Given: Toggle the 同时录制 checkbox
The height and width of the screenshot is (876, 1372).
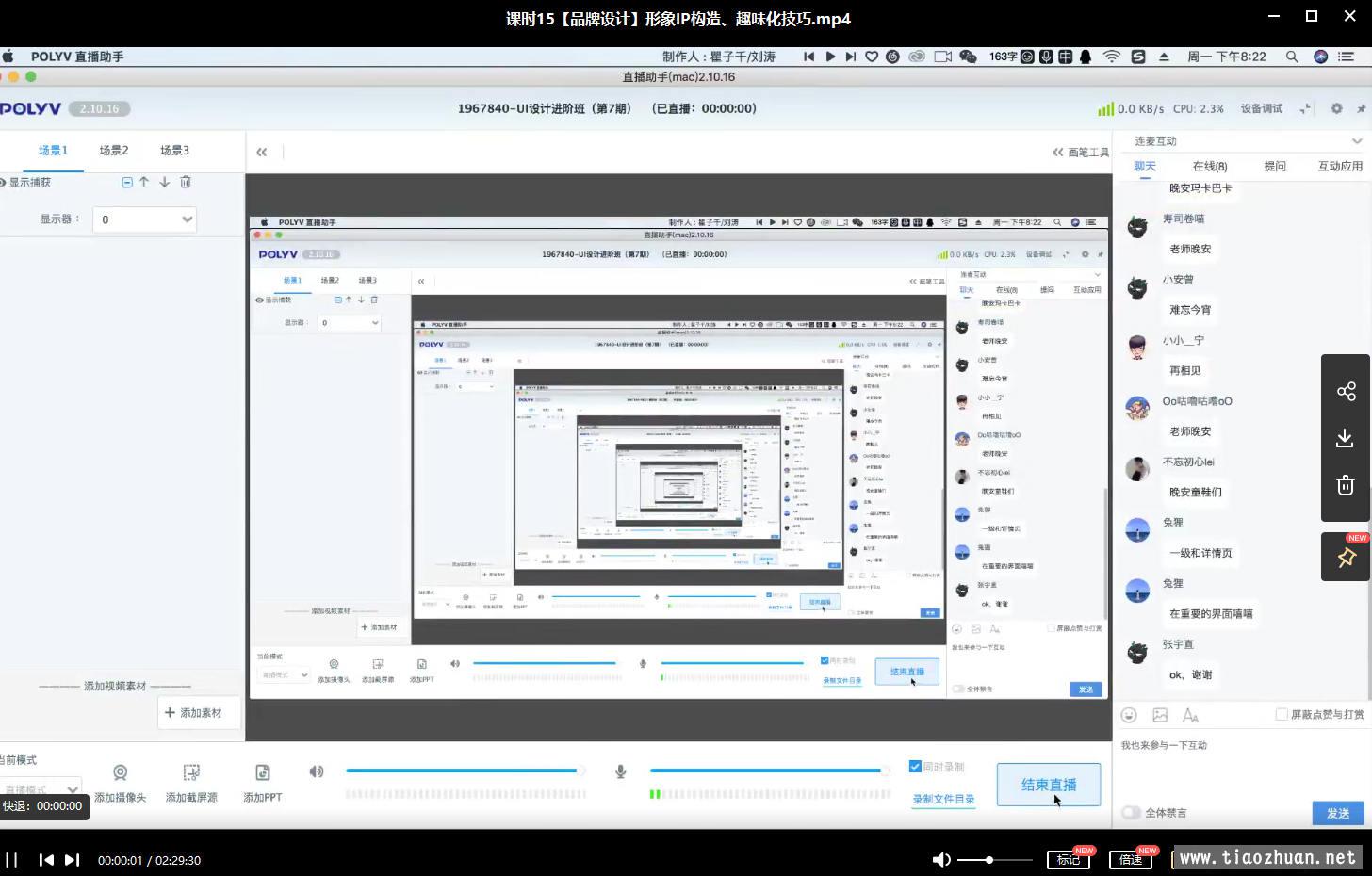Looking at the screenshot, I should click(x=915, y=767).
